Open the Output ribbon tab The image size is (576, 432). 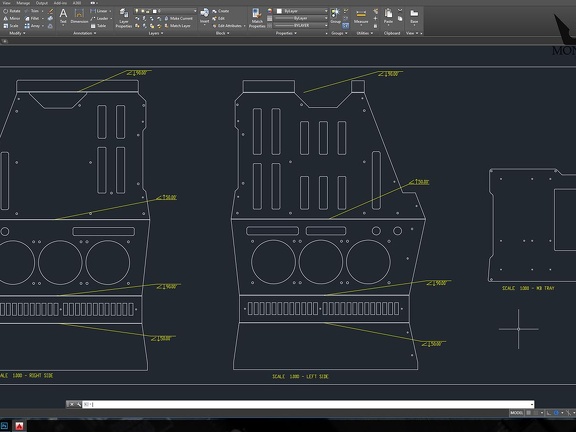click(42, 3)
